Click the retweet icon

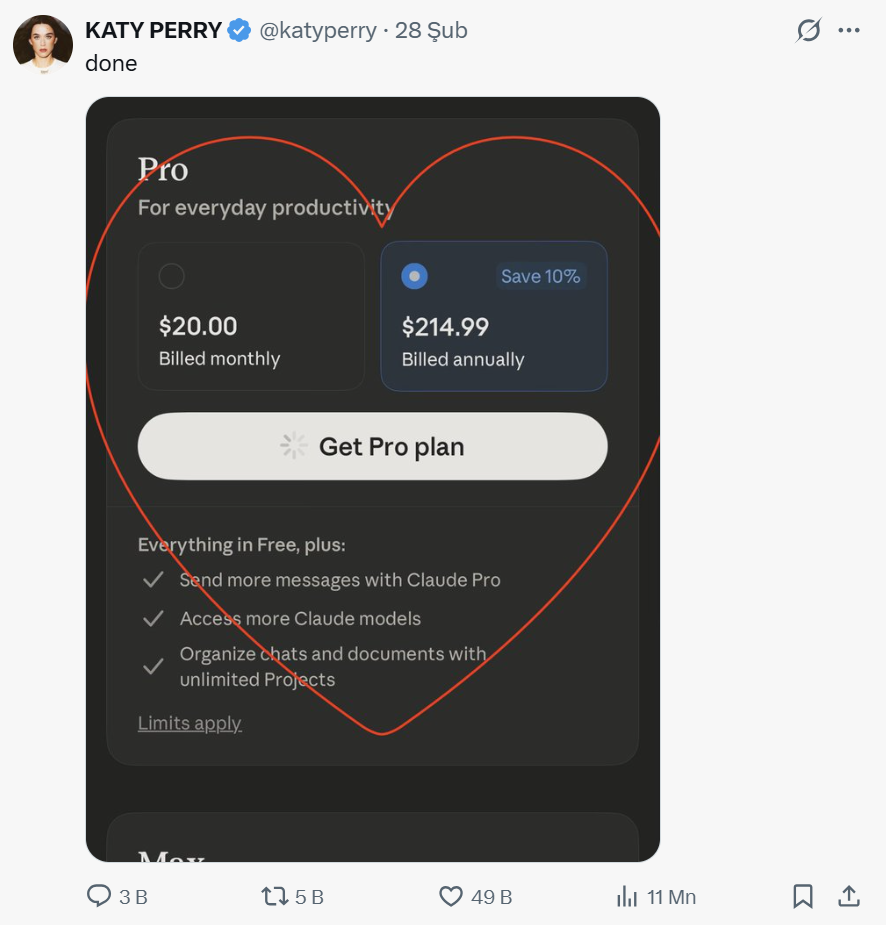point(275,896)
